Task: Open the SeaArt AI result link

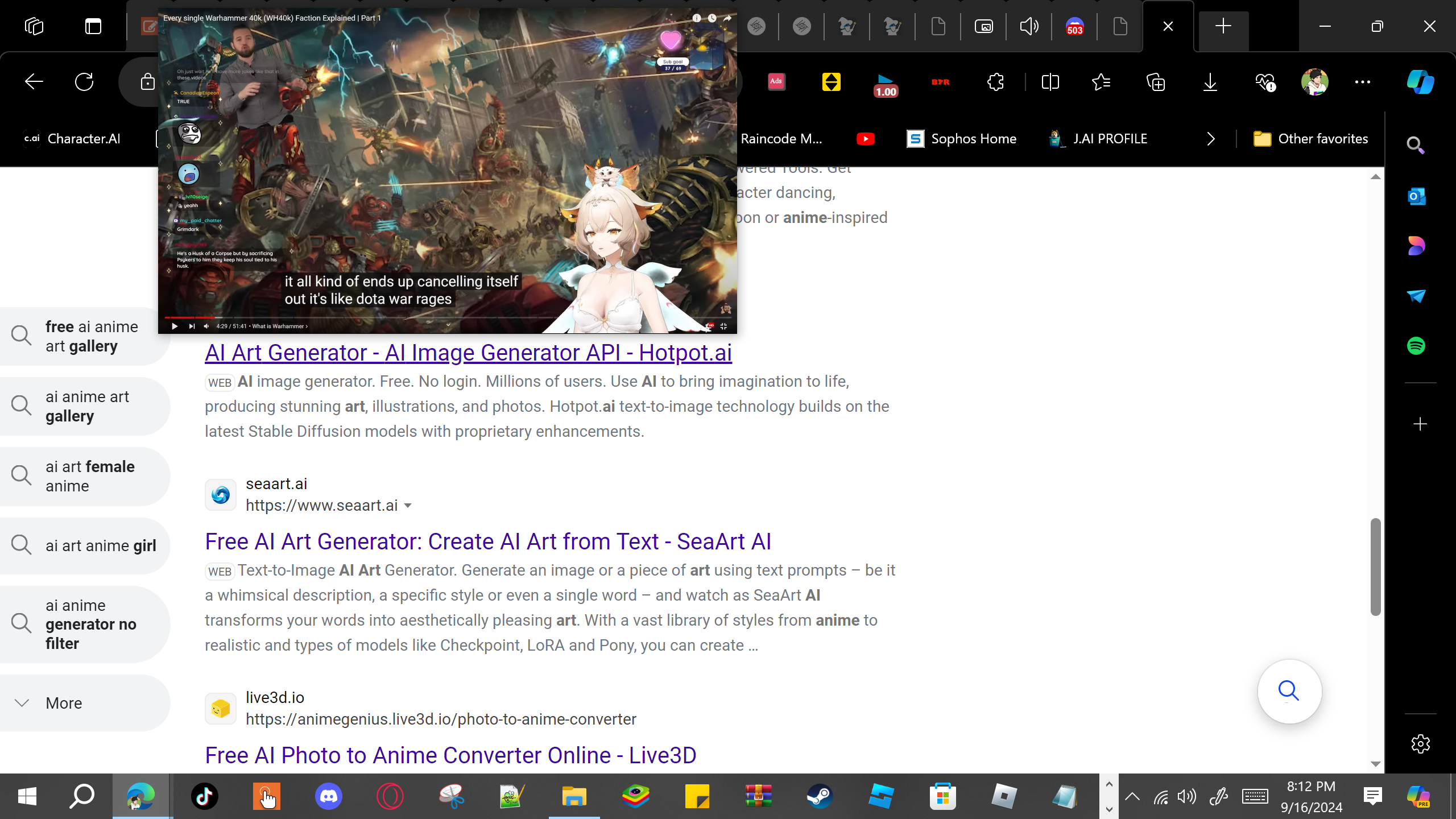Action: 488,541
